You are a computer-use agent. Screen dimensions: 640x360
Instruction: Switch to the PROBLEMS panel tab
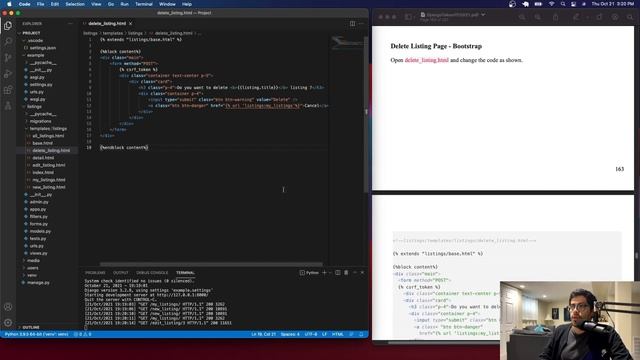[x=95, y=273]
